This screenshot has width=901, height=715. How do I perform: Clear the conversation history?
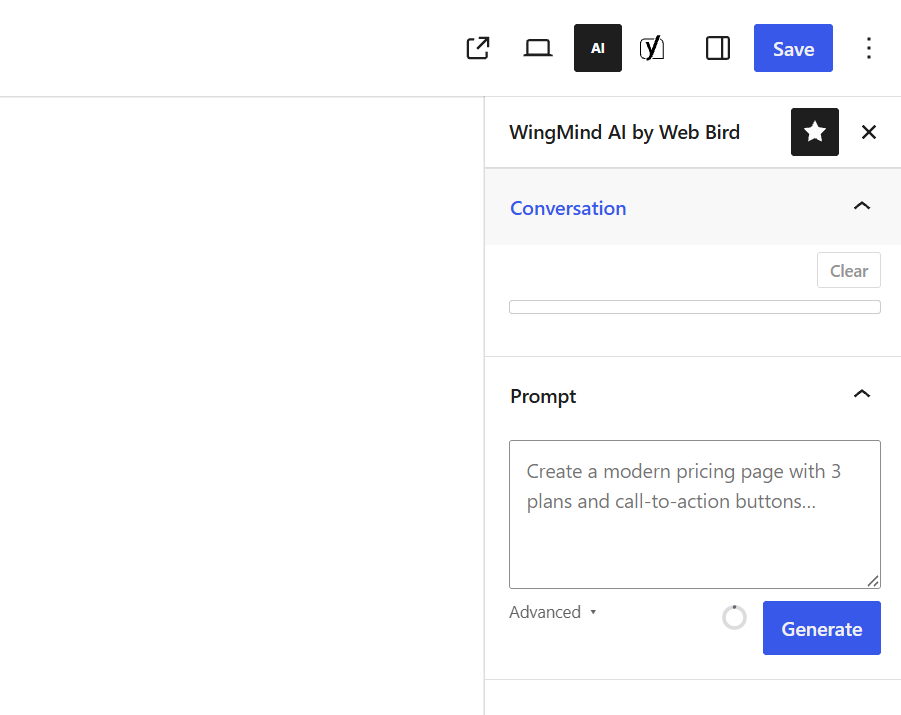coord(849,270)
